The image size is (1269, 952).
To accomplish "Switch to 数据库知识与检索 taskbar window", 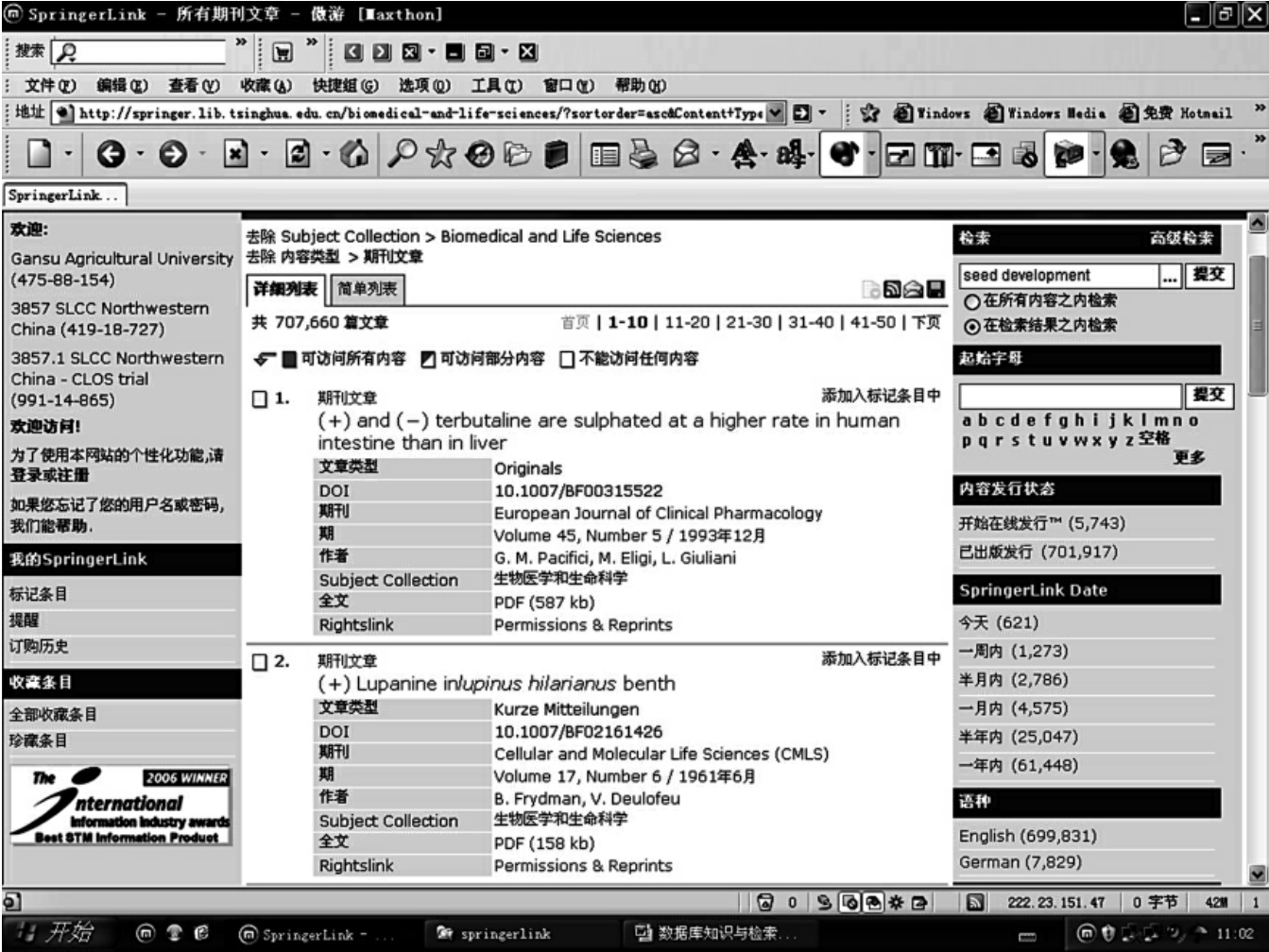I will [x=718, y=934].
